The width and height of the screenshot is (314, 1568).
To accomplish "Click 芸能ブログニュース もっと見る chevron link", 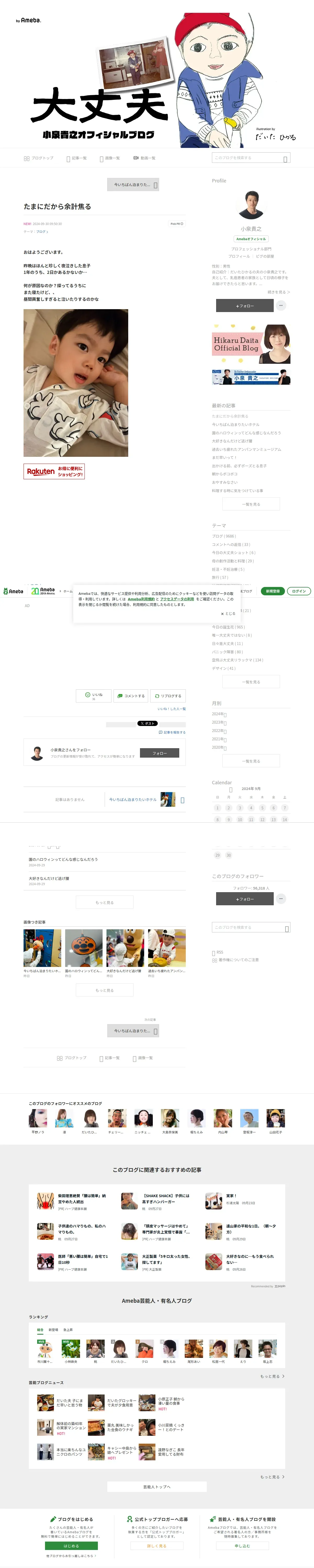I will (273, 1477).
